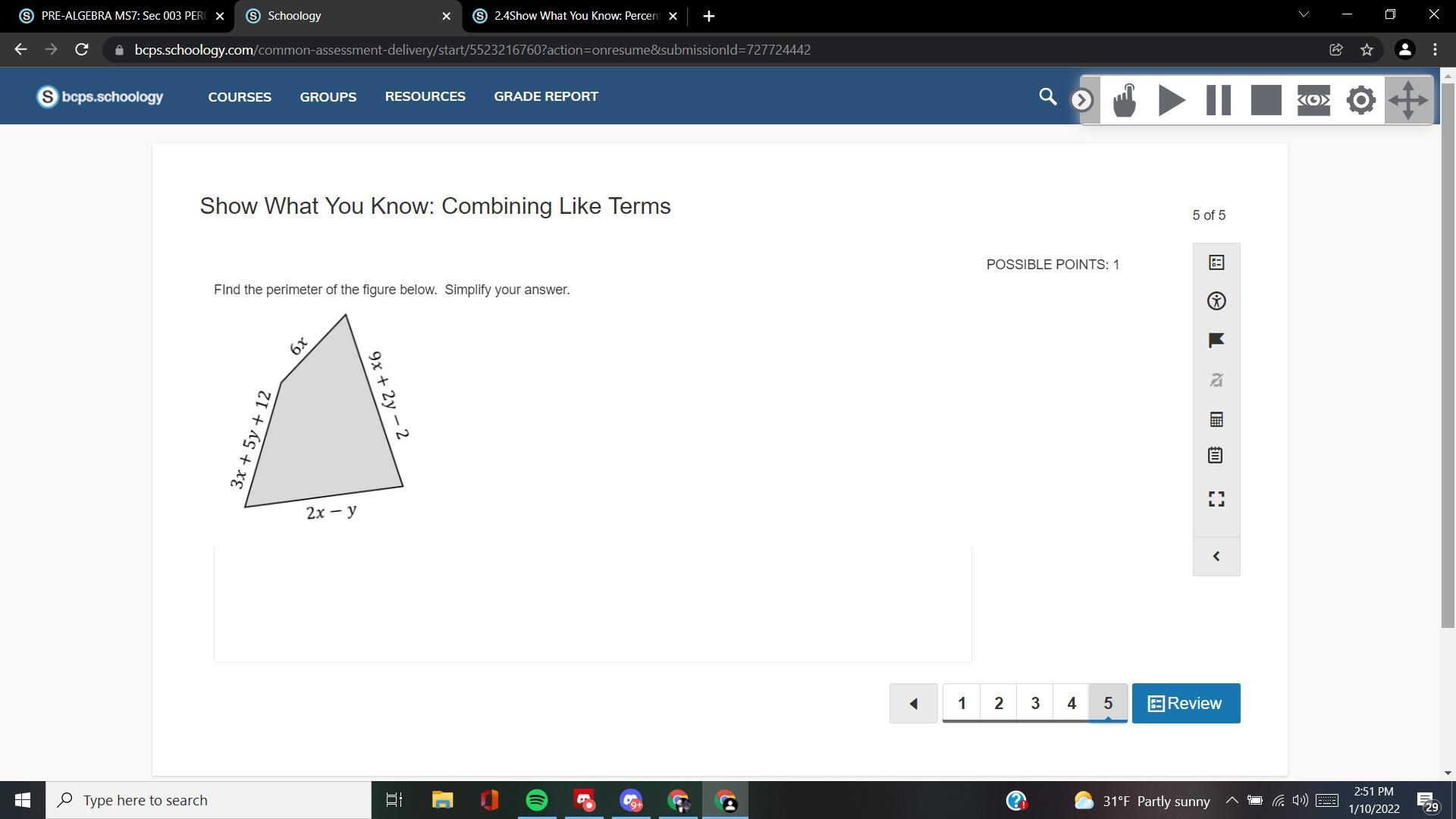Screen dimensions: 1456x819
Task: Click the flag question icon
Action: pyautogui.click(x=1216, y=340)
